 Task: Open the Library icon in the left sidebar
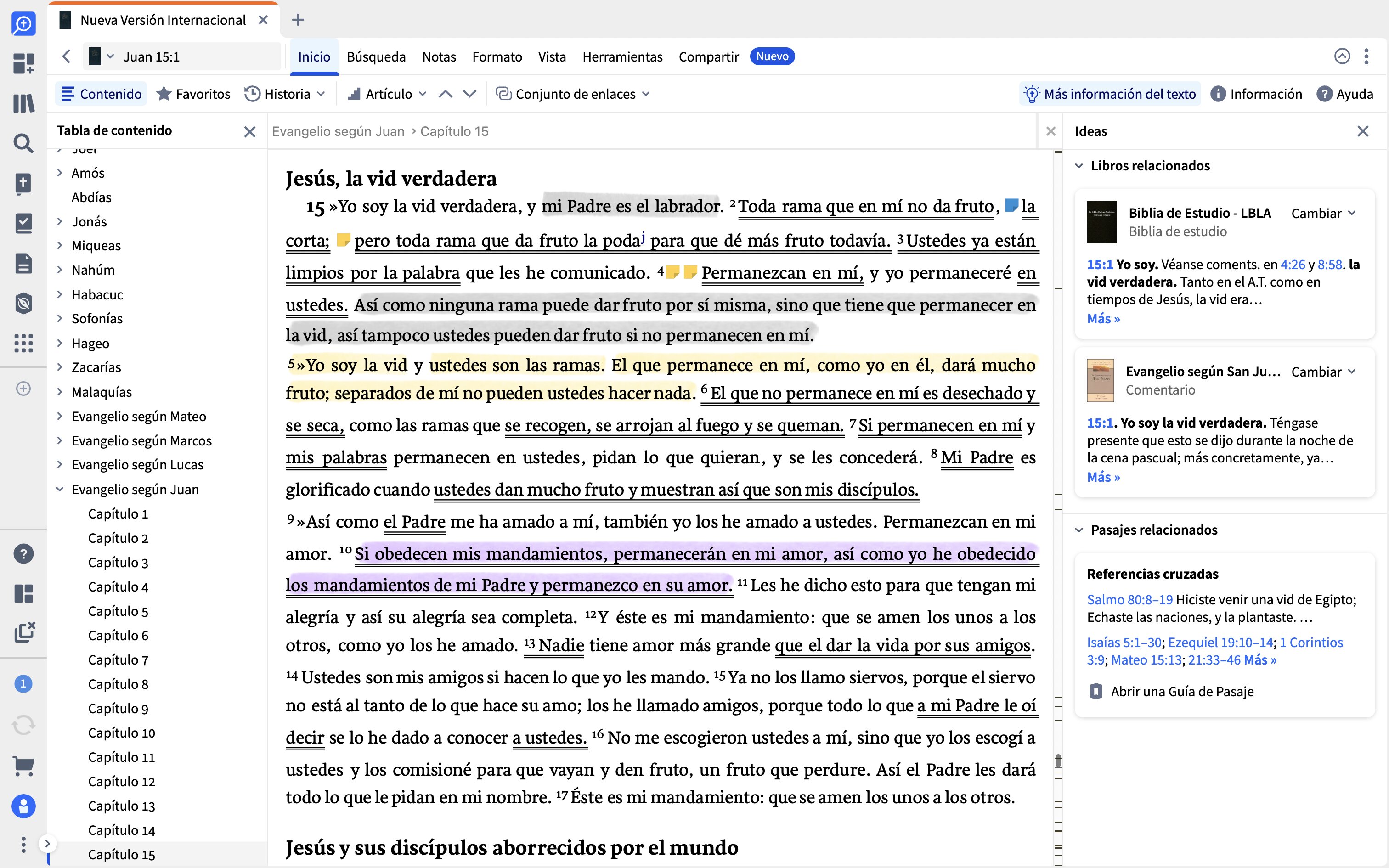coord(23,103)
